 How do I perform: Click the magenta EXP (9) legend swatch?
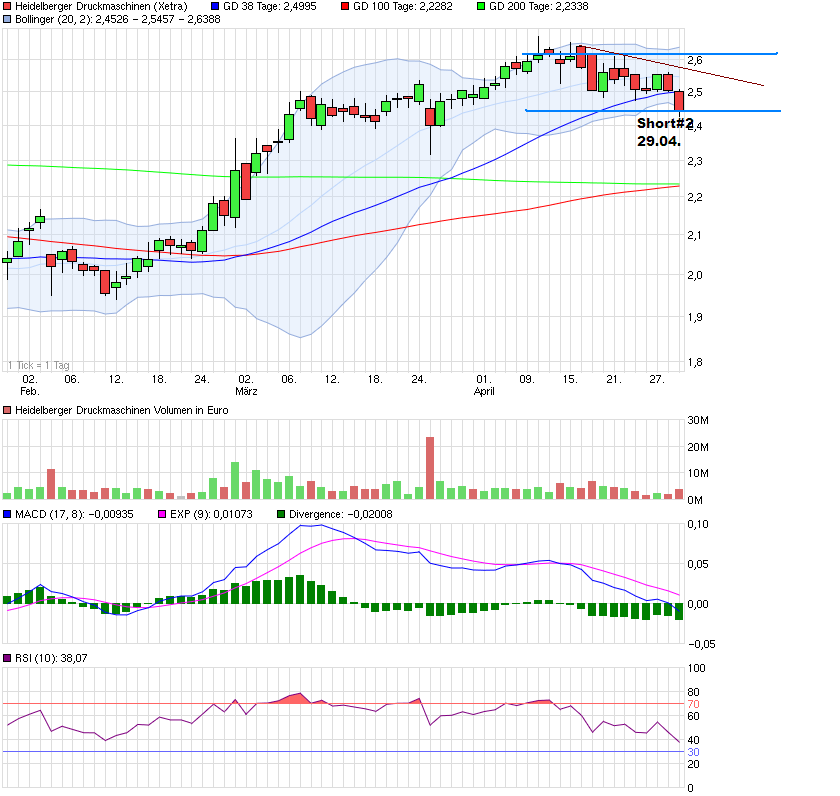[162, 514]
